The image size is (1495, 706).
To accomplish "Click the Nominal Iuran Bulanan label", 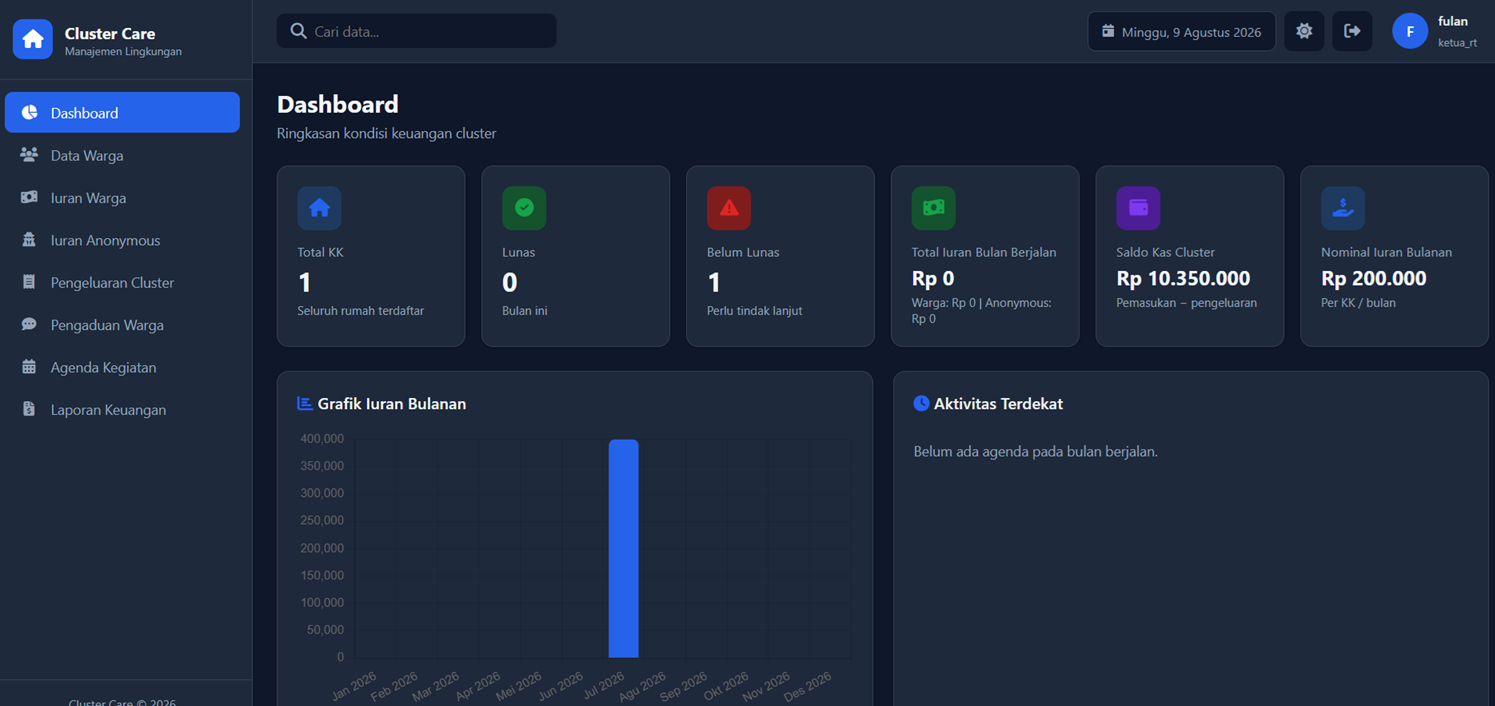I will click(1387, 252).
